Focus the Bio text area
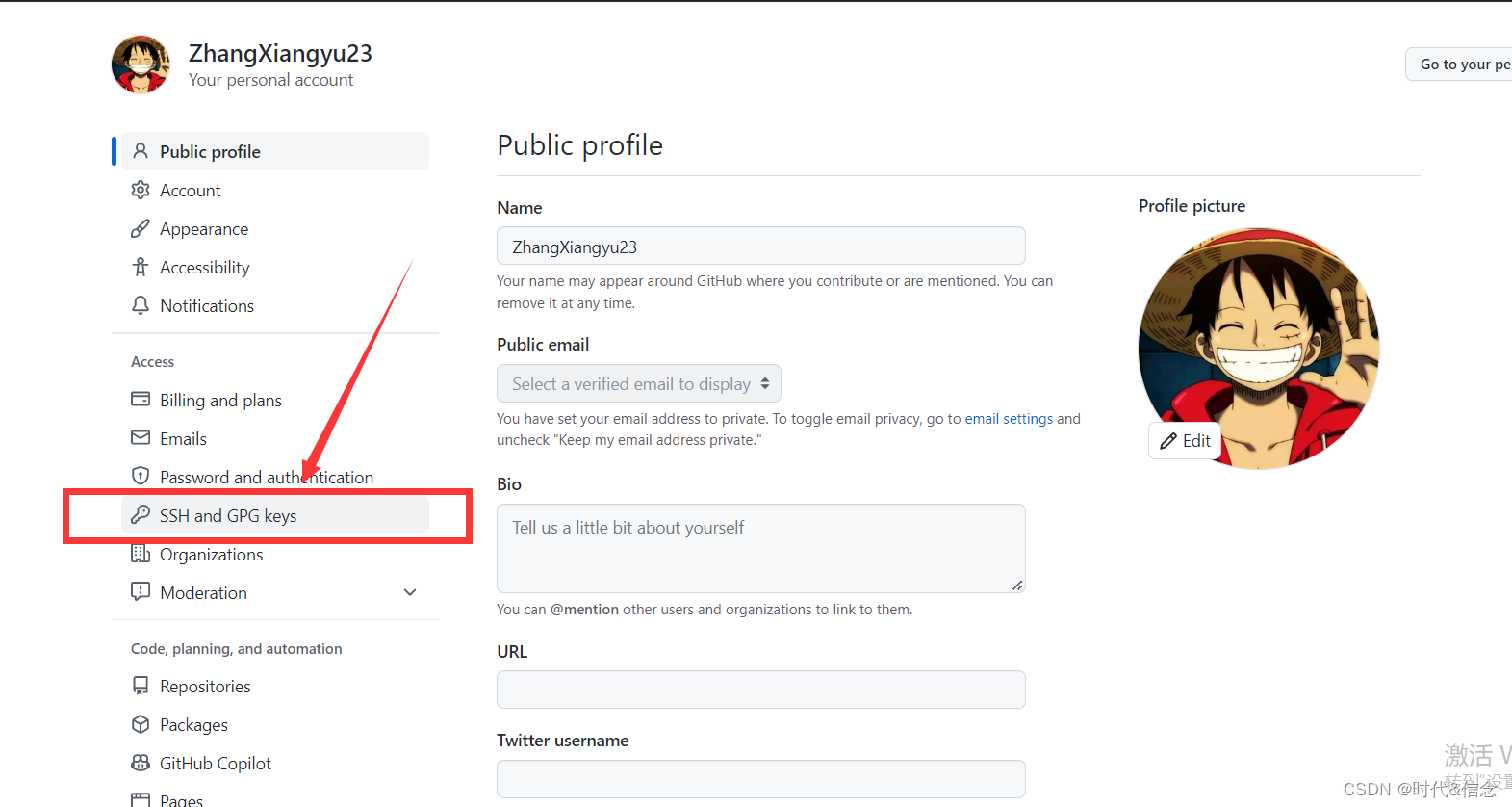The height and width of the screenshot is (807, 1512). click(760, 548)
